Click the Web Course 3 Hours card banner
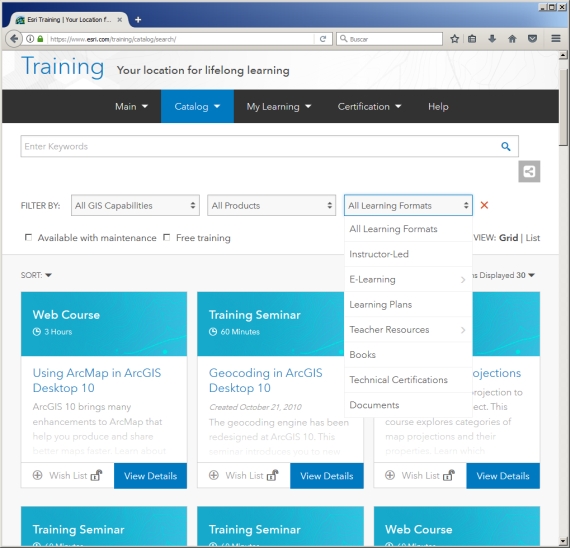Screen dimensions: 570x548 pos(104,324)
